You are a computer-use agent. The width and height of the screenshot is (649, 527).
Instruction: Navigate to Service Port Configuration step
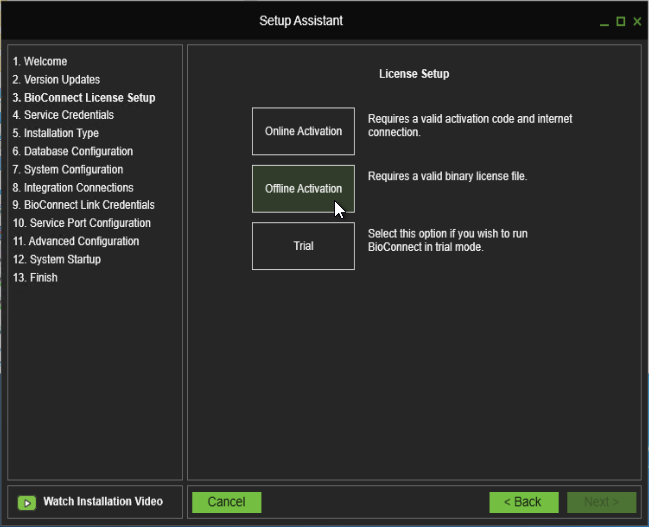pyautogui.click(x=82, y=224)
